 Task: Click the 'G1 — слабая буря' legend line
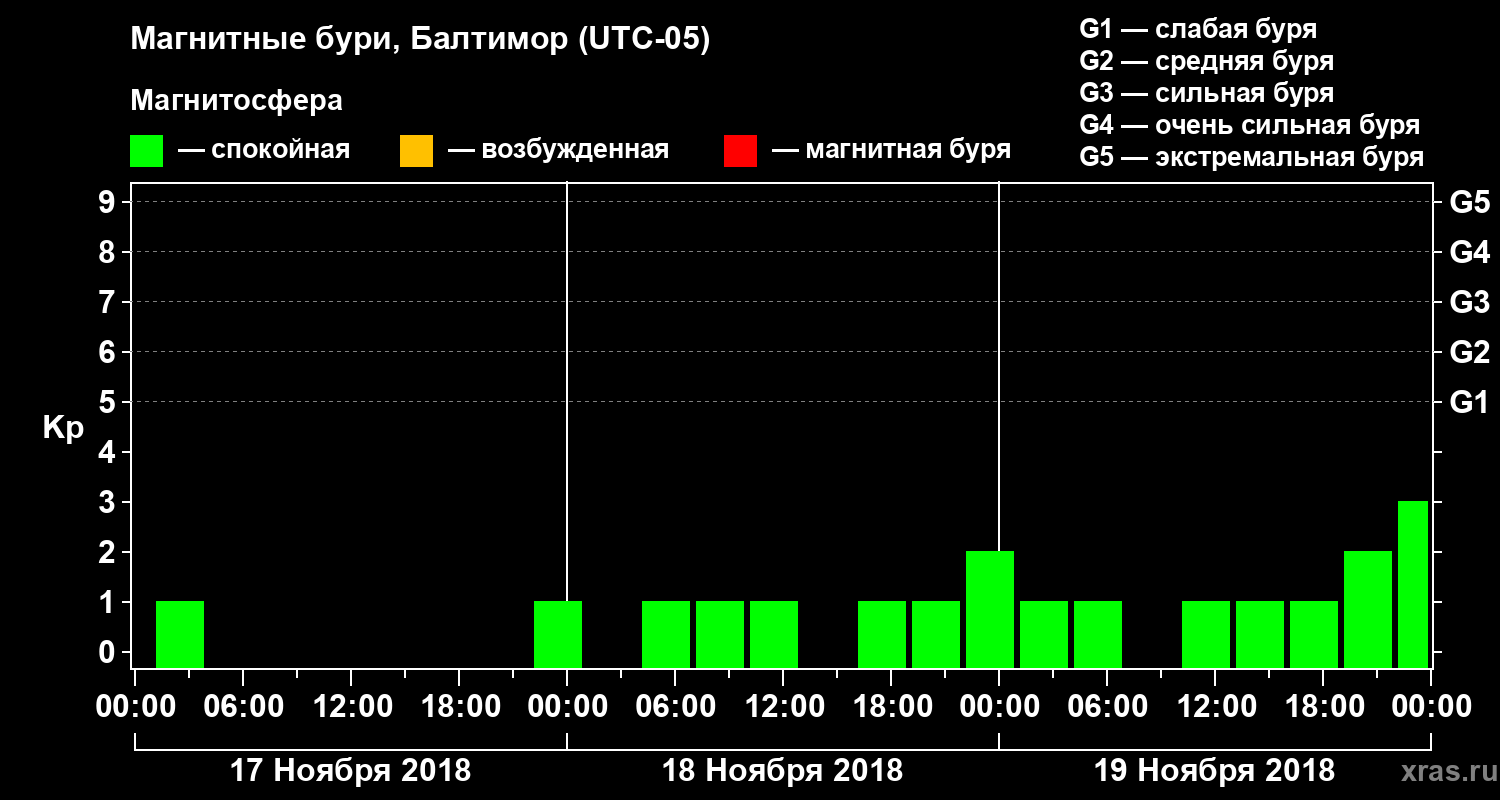(x=1198, y=28)
